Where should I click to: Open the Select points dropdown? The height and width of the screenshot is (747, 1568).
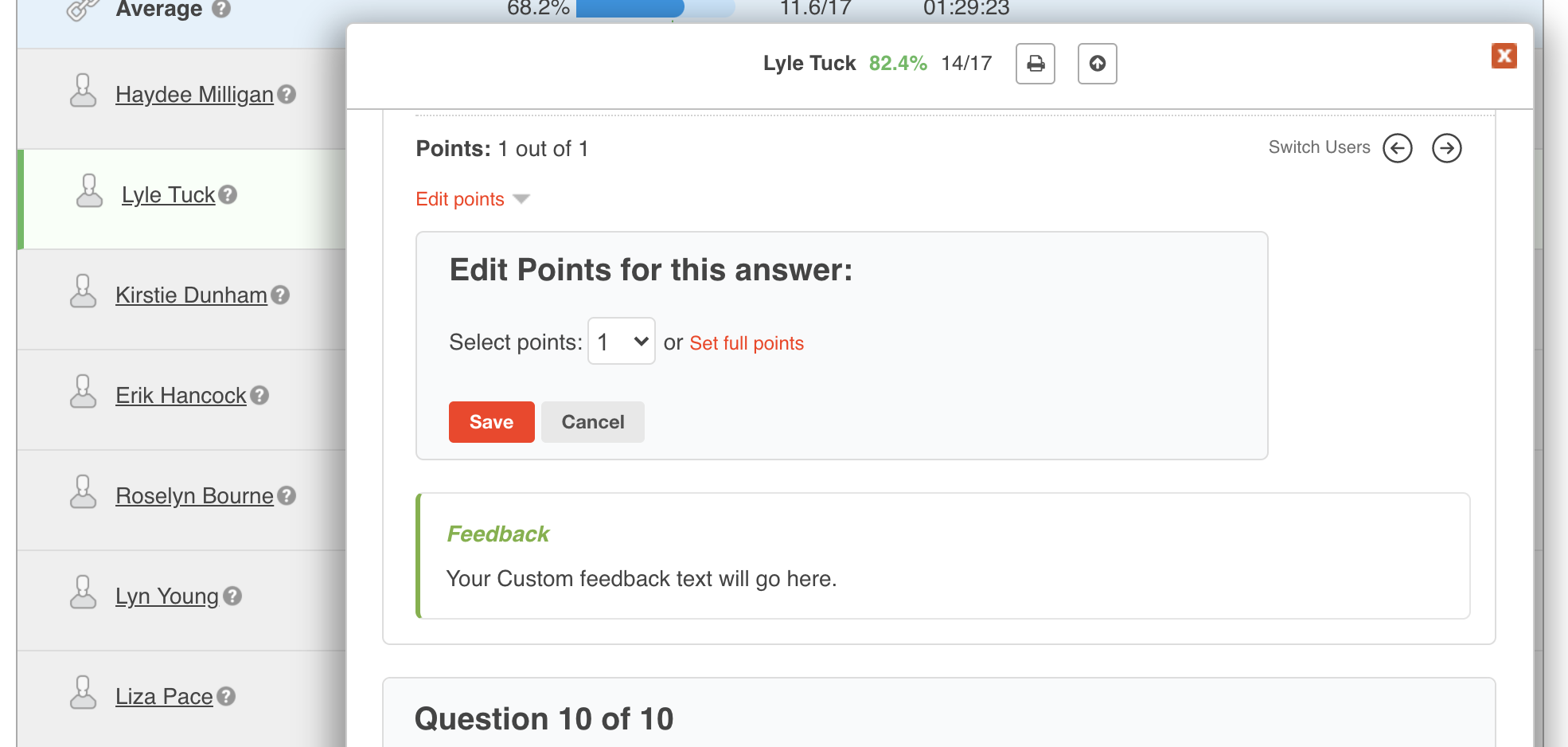tap(621, 342)
